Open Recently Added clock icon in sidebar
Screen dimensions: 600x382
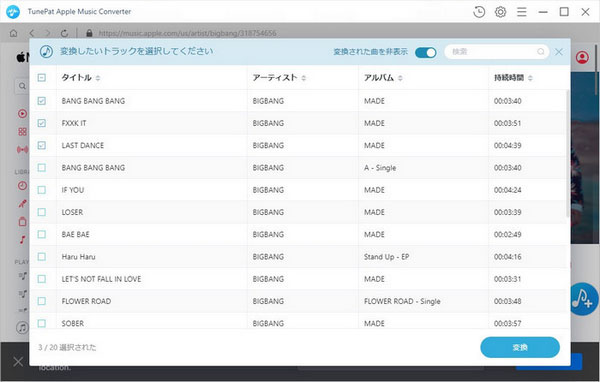point(23,186)
